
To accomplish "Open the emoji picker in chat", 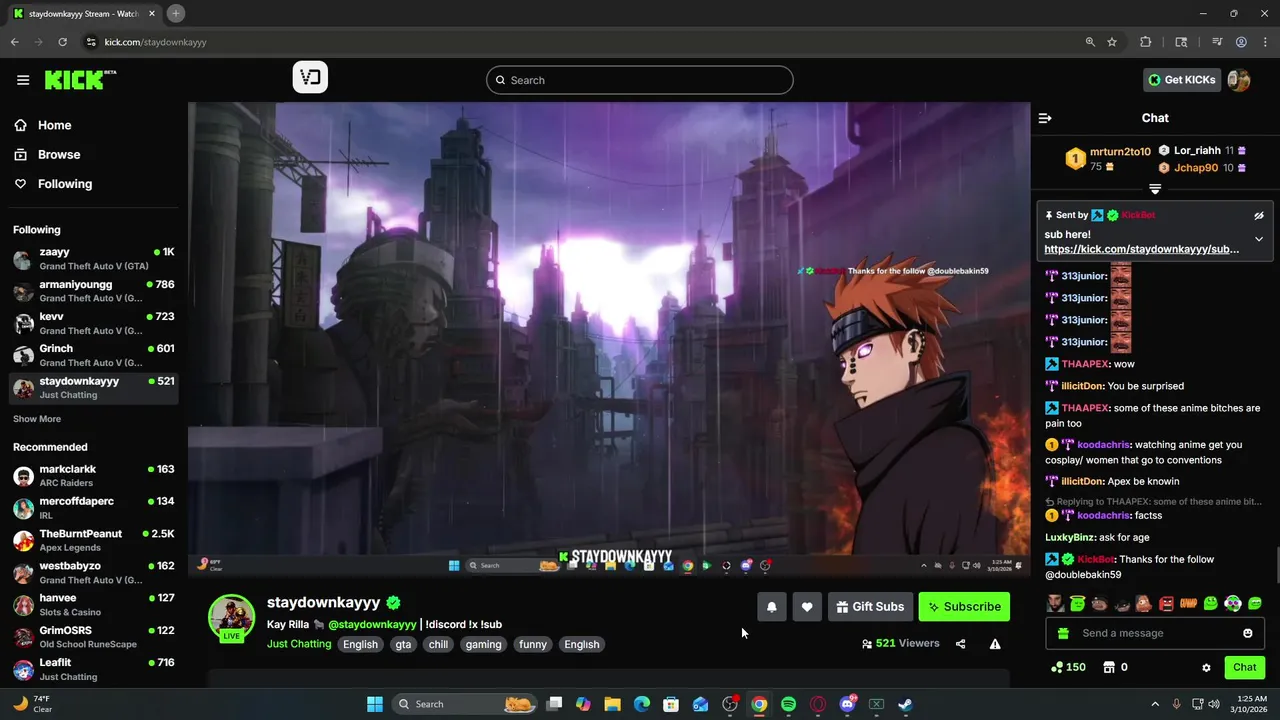I will click(1247, 633).
